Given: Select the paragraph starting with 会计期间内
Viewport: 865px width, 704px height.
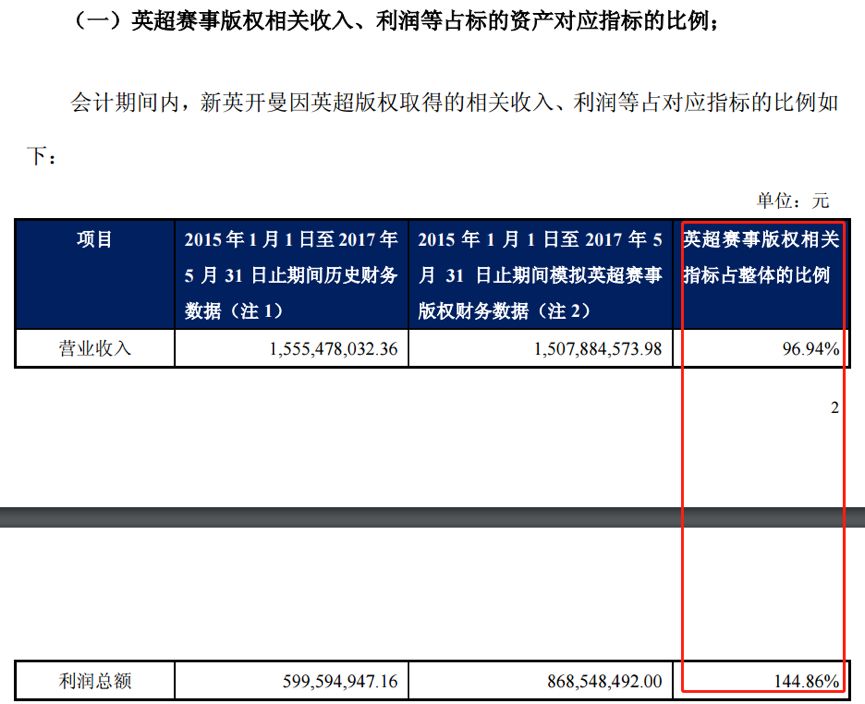Looking at the screenshot, I should click(x=432, y=130).
